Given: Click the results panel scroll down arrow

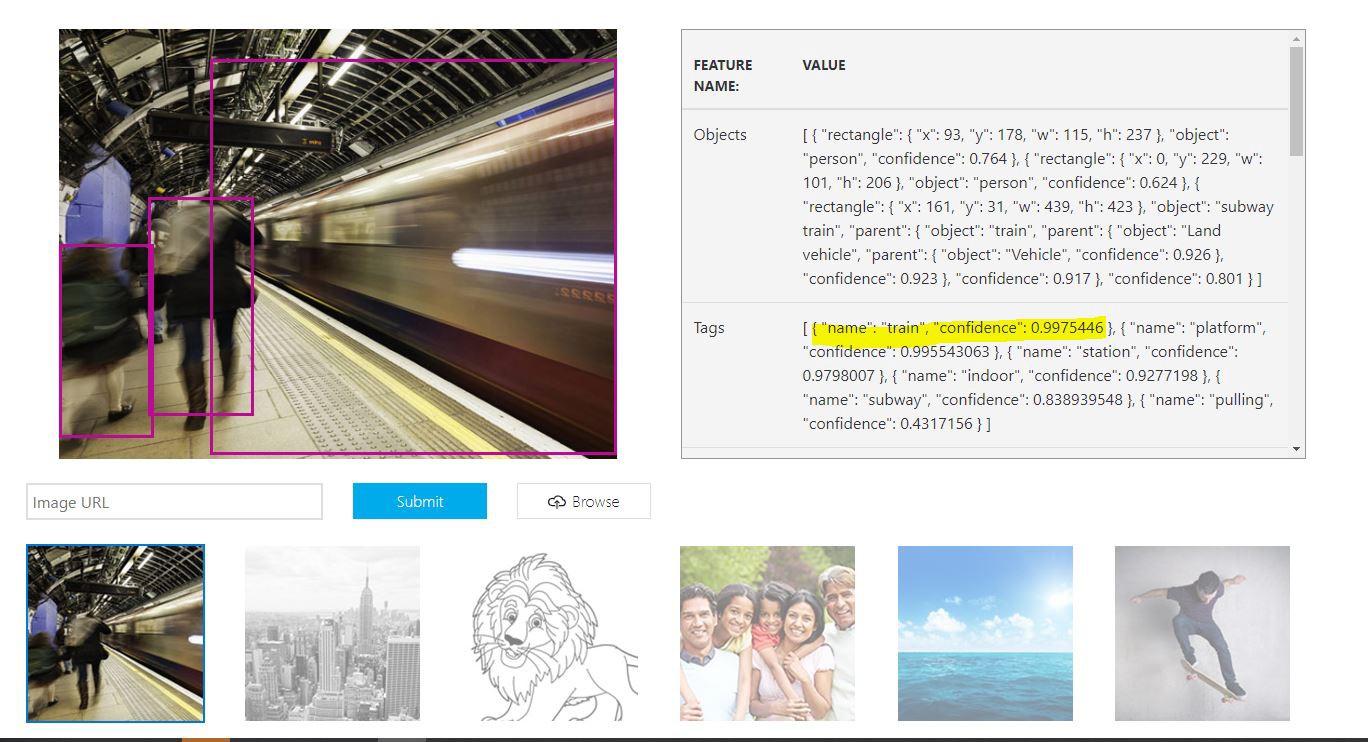Looking at the screenshot, I should pos(1297,450).
